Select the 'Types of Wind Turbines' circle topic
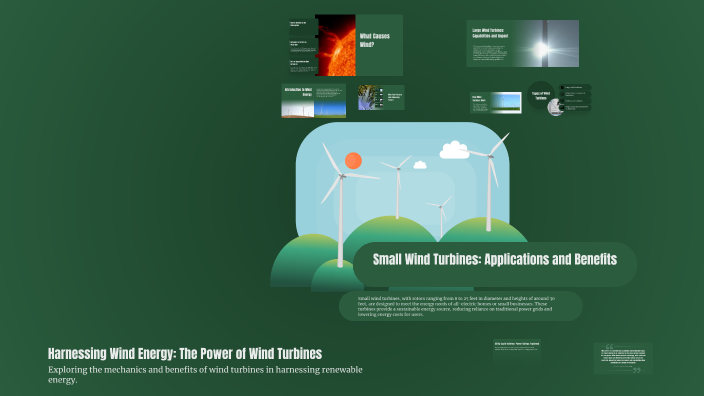Image resolution: width=704 pixels, height=396 pixels. [x=541, y=95]
